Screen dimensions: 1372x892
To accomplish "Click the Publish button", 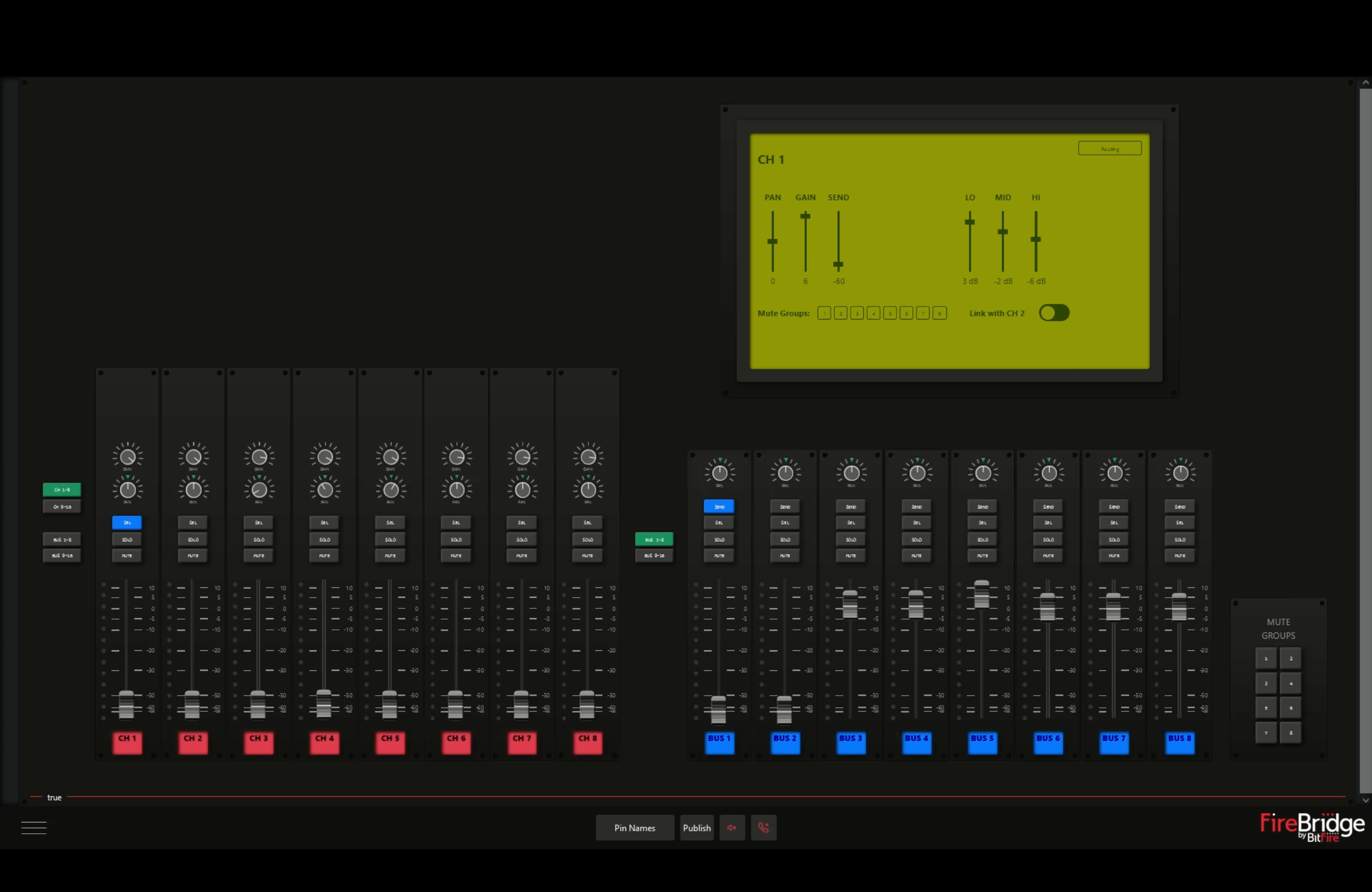I will (x=697, y=828).
